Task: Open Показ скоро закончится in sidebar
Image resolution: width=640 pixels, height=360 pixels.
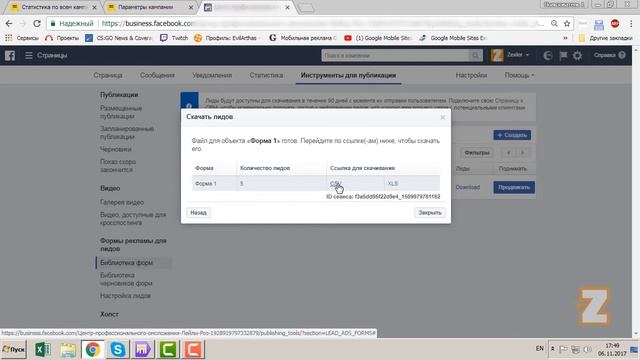Action: (118, 166)
